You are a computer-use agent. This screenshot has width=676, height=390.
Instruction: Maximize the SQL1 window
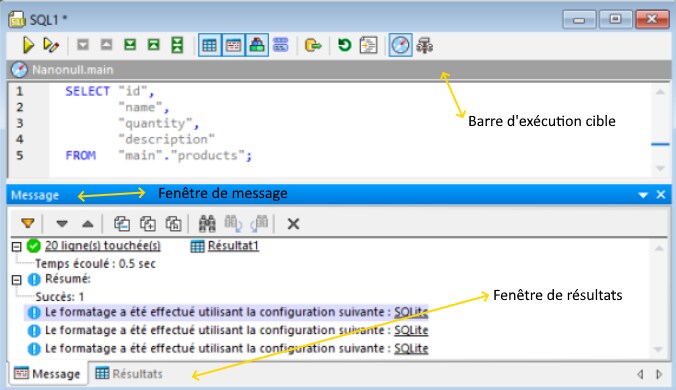click(x=615, y=19)
